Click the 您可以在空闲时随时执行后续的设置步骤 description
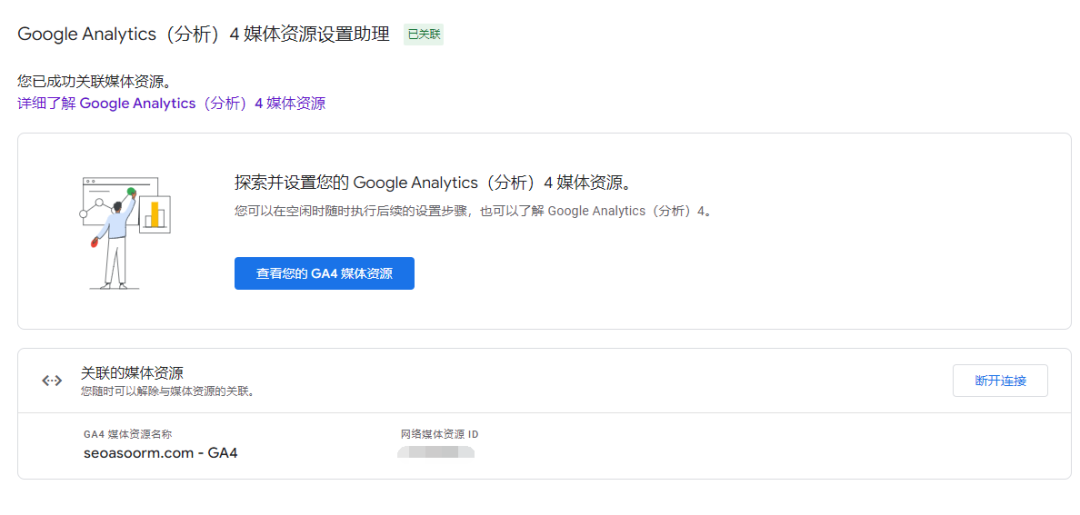The width and height of the screenshot is (1080, 515). point(472,211)
